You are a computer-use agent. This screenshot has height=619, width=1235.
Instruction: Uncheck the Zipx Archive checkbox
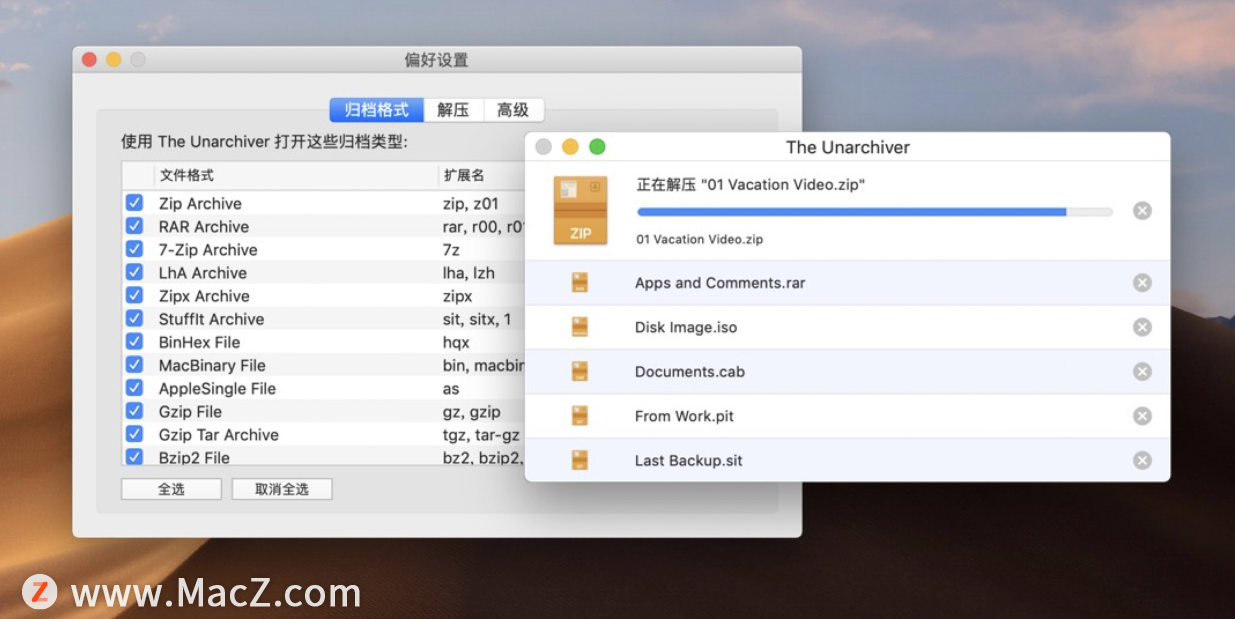tap(134, 295)
